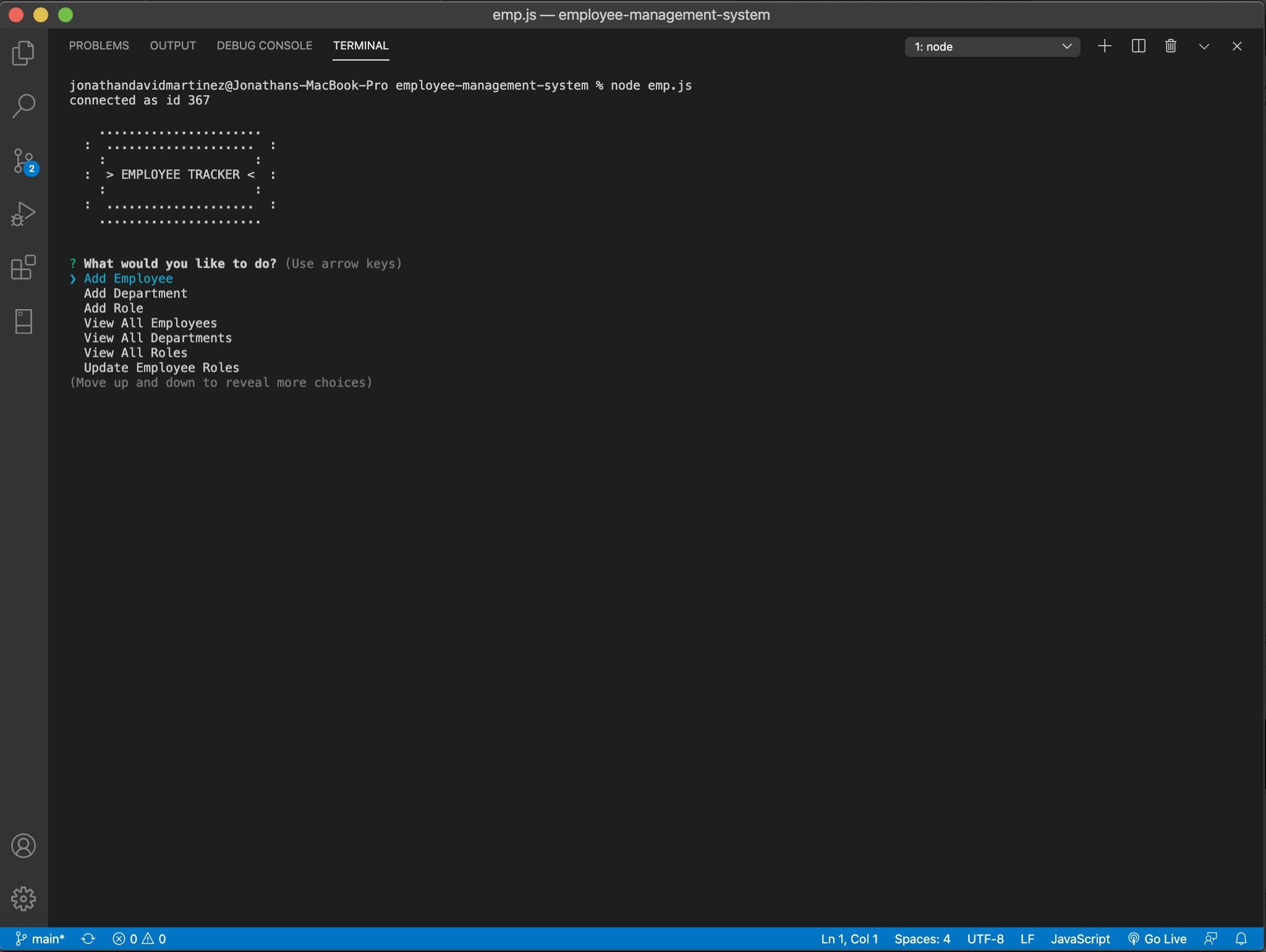The width and height of the screenshot is (1266, 952).
Task: Click the errors and warnings count in the status bar
Action: (x=139, y=939)
